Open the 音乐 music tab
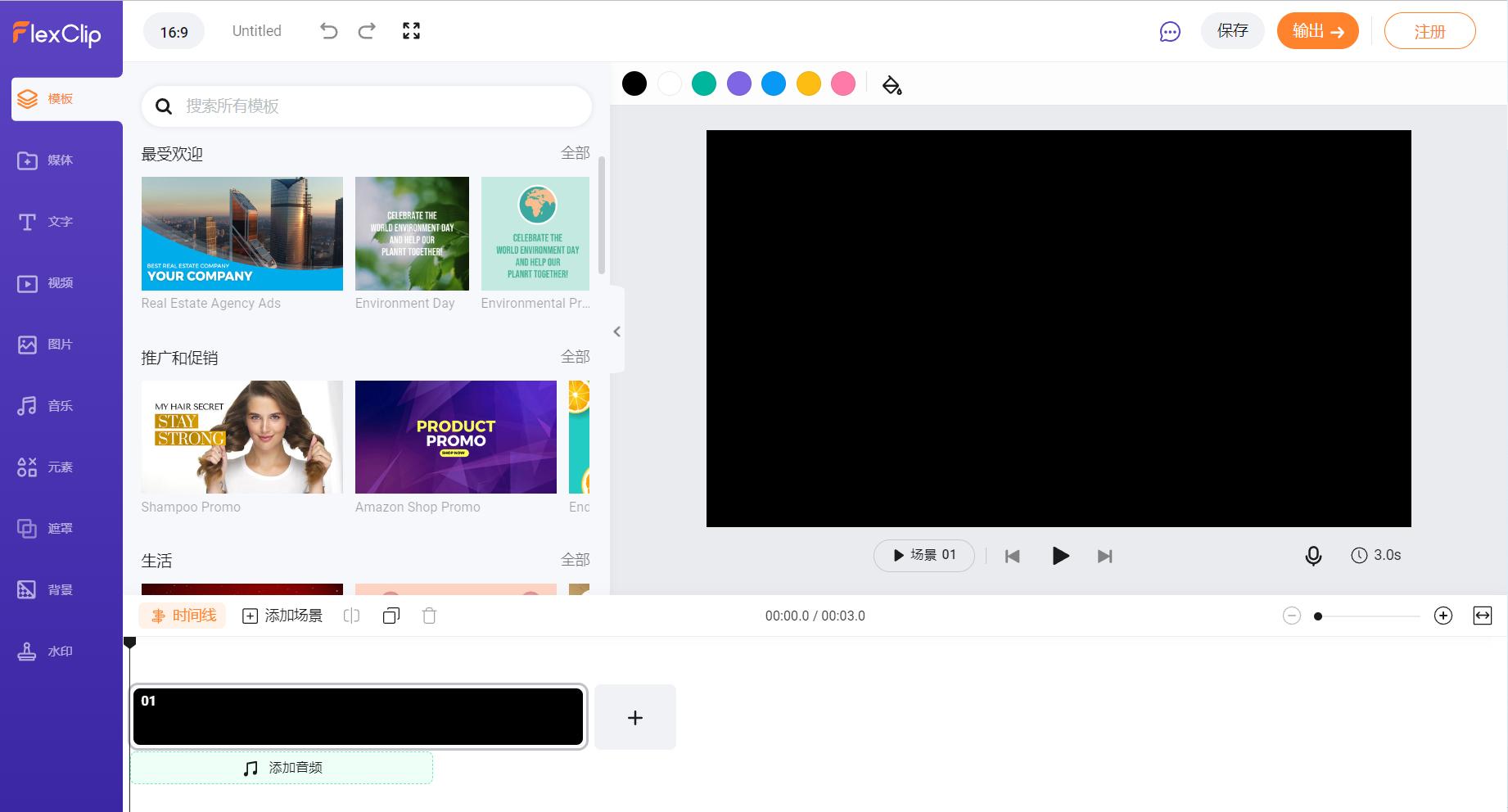Viewport: 1508px width, 812px height. pyautogui.click(x=46, y=406)
